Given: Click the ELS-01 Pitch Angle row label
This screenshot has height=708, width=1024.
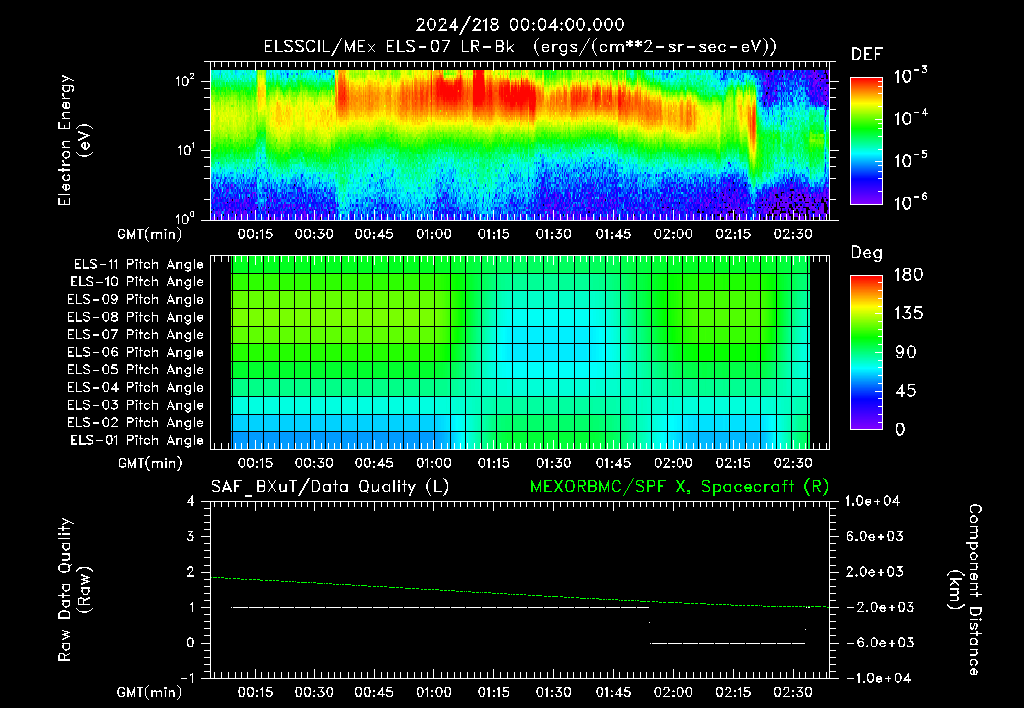Looking at the screenshot, I should 137,440.
